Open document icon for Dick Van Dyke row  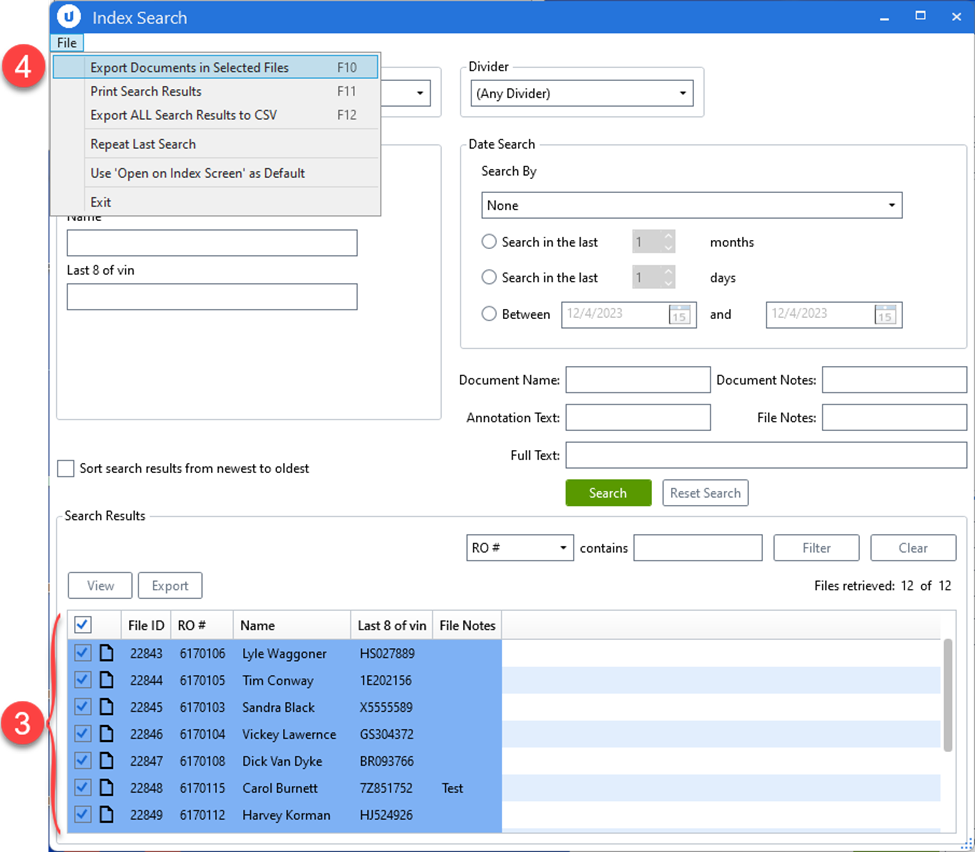107,760
